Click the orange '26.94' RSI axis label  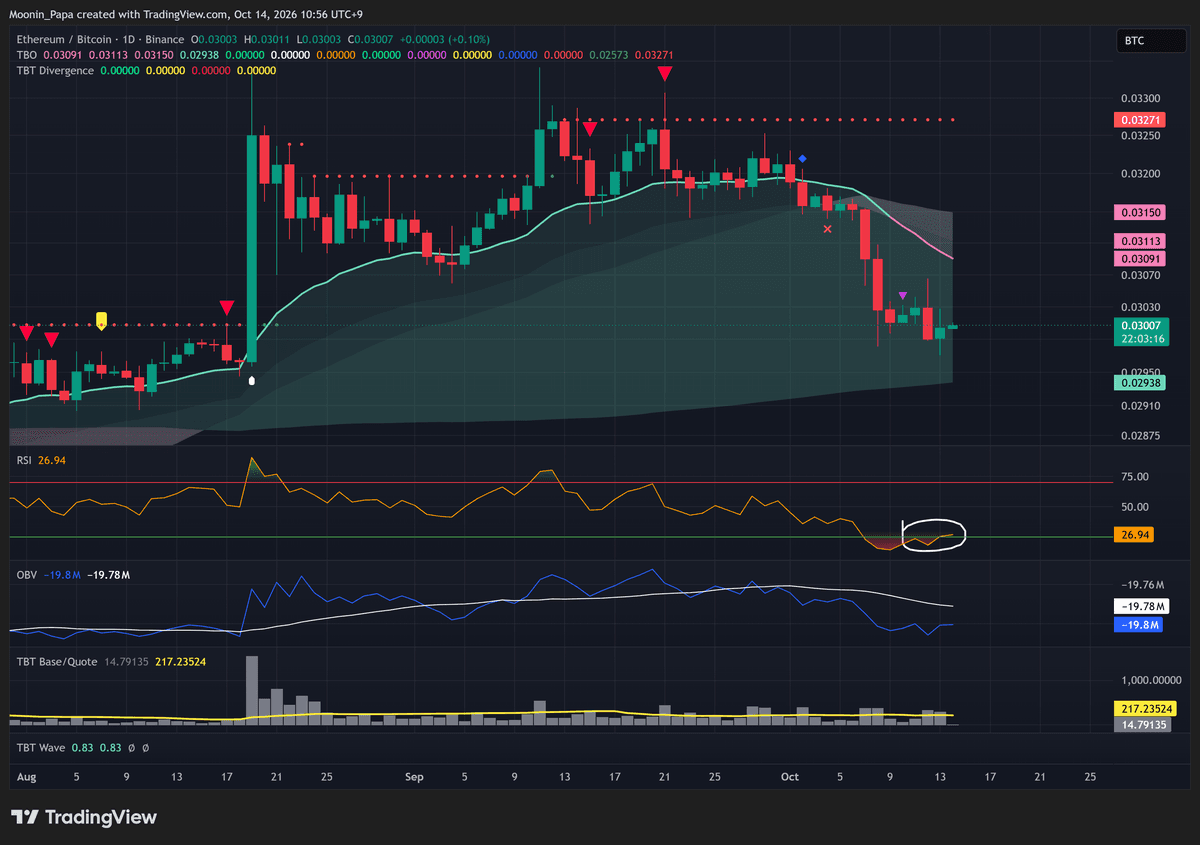coord(1134,536)
